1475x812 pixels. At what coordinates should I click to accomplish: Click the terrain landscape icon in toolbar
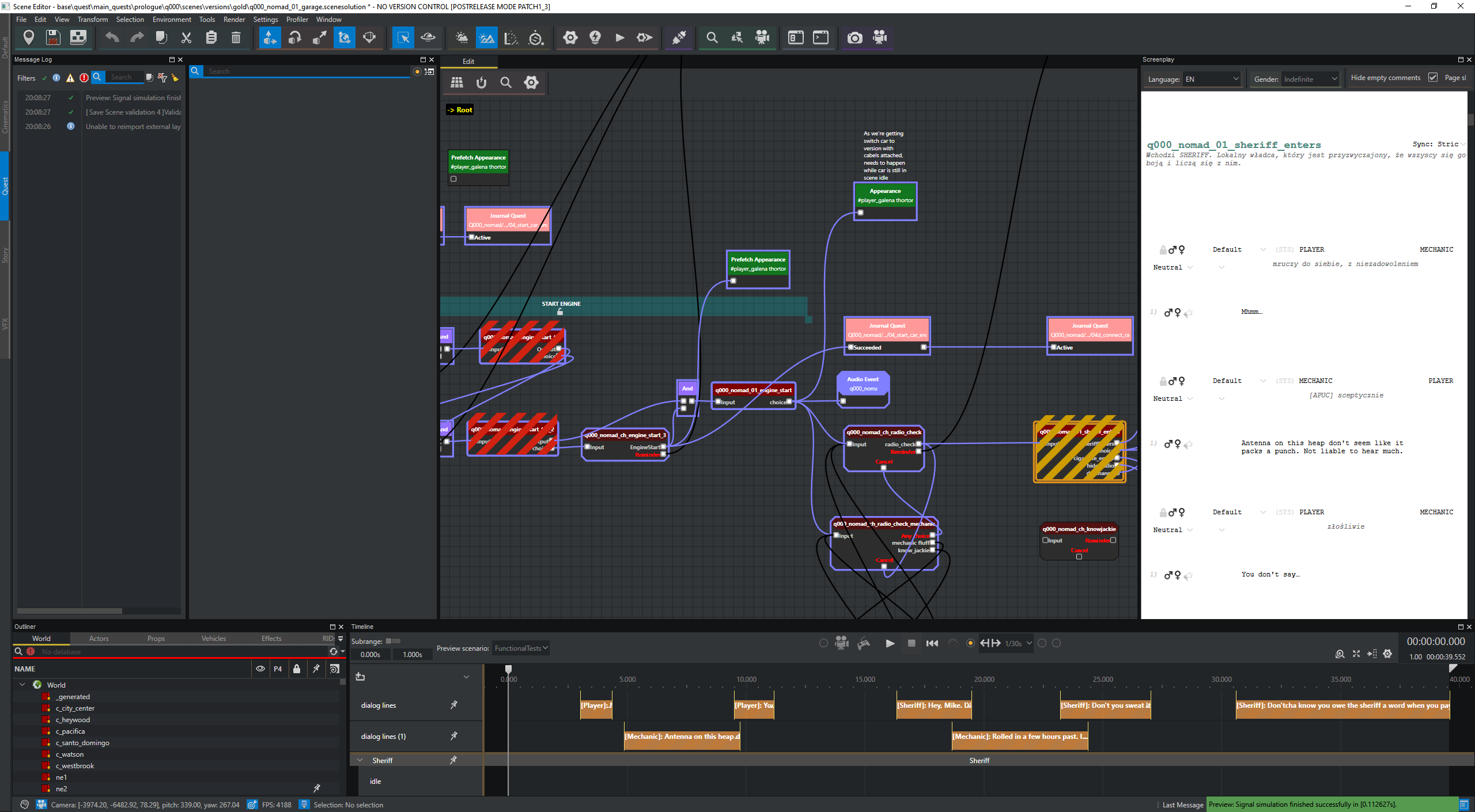[x=486, y=38]
